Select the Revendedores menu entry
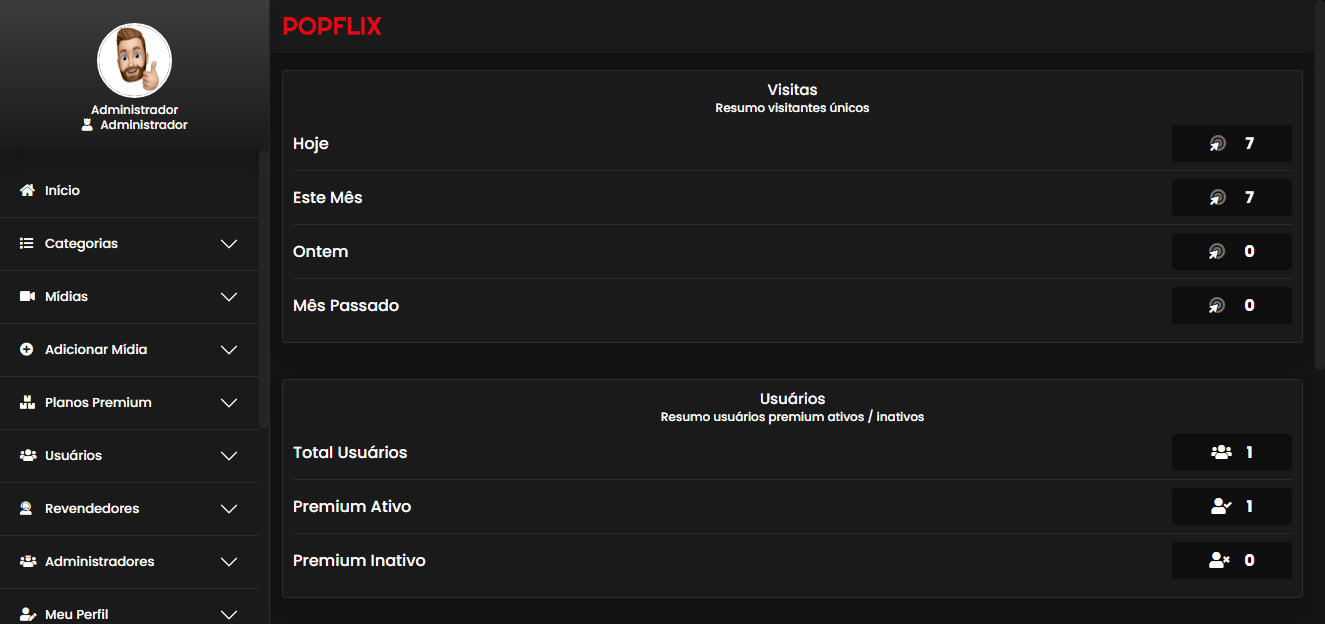This screenshot has width=1325, height=624. (x=92, y=509)
